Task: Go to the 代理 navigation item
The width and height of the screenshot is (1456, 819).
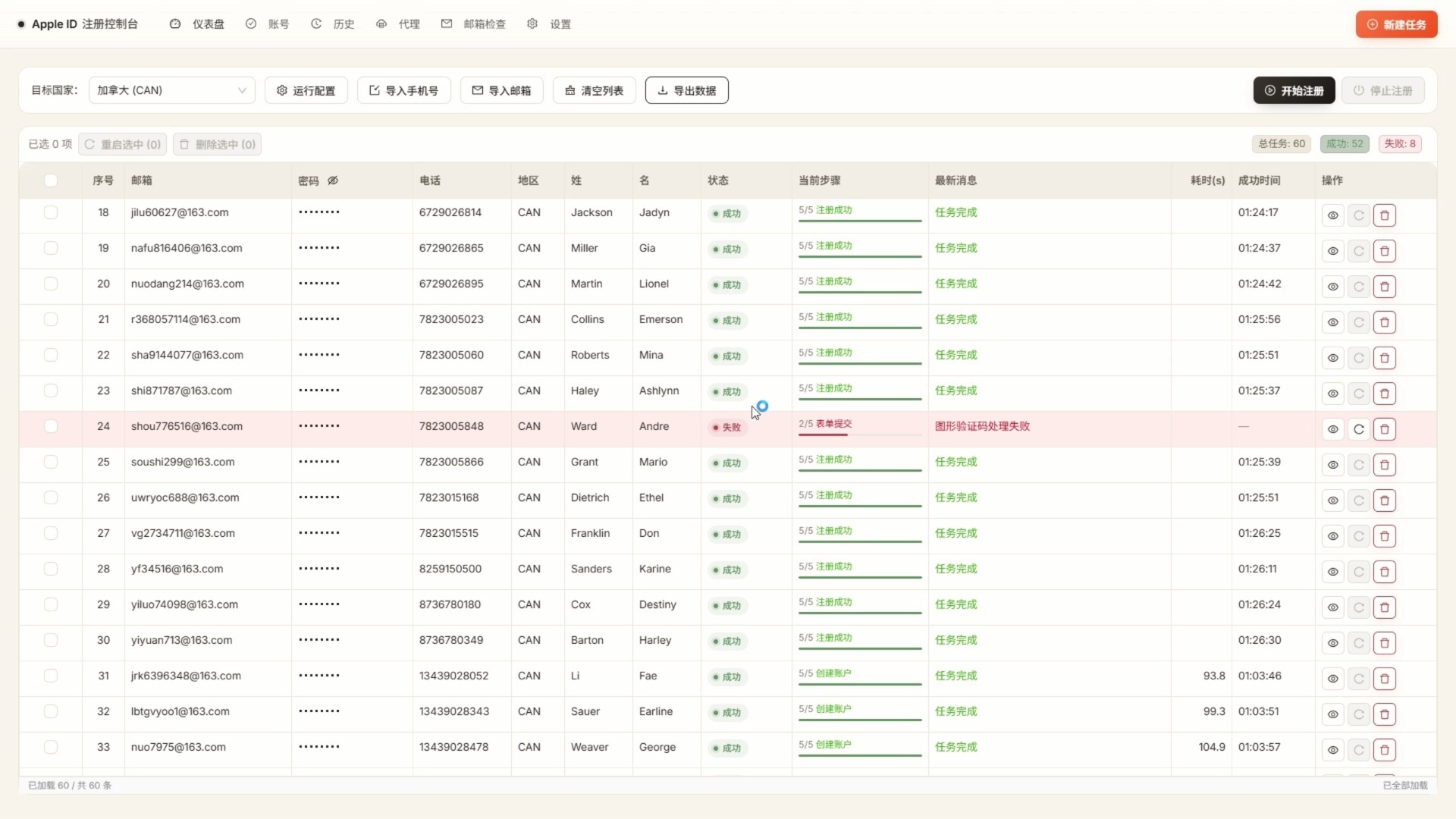Action: 398,24
